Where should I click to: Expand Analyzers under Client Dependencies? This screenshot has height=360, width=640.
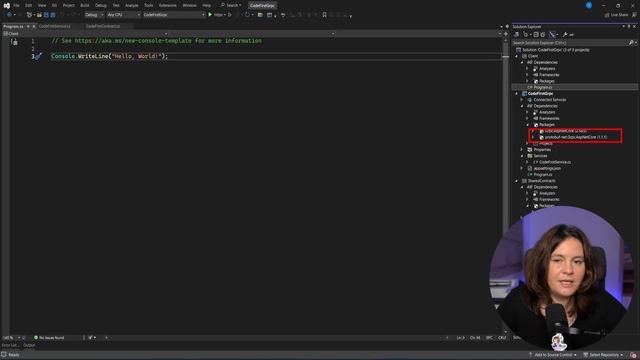(527, 69)
